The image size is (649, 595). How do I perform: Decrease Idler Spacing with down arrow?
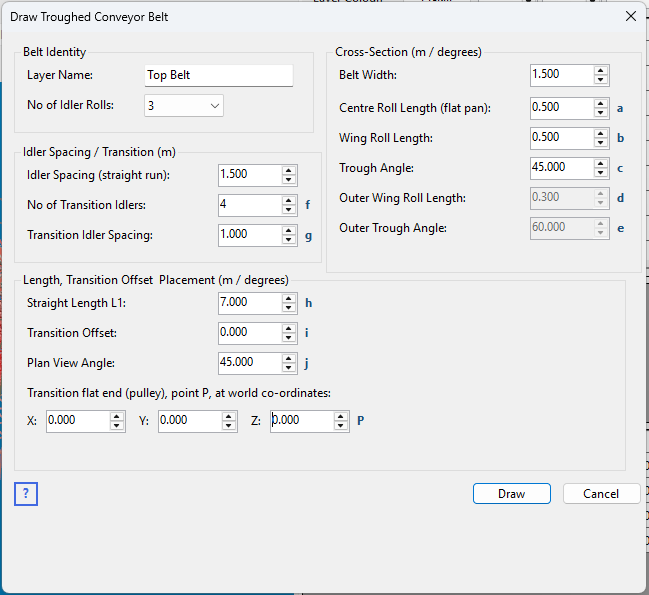pyautogui.click(x=289, y=180)
